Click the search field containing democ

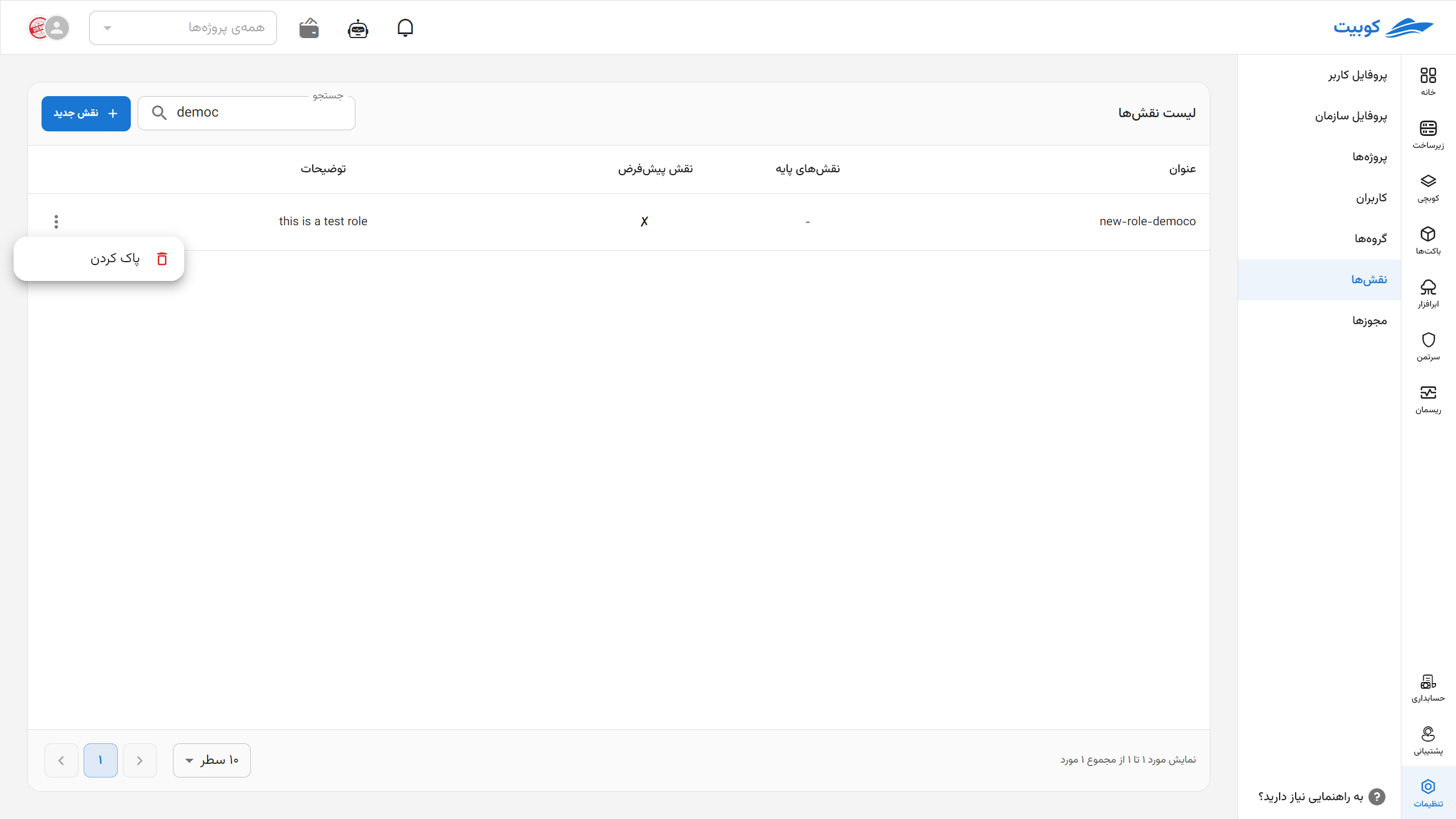pos(246,113)
